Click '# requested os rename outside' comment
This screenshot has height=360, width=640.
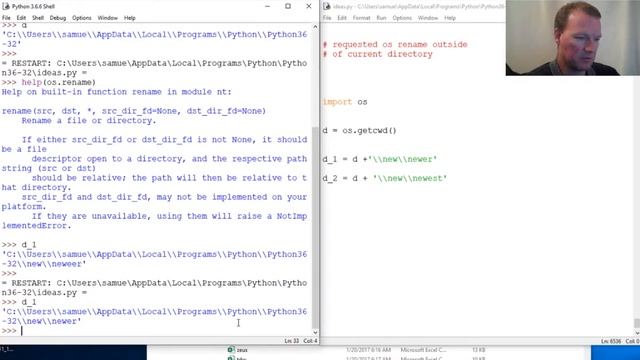pos(395,44)
